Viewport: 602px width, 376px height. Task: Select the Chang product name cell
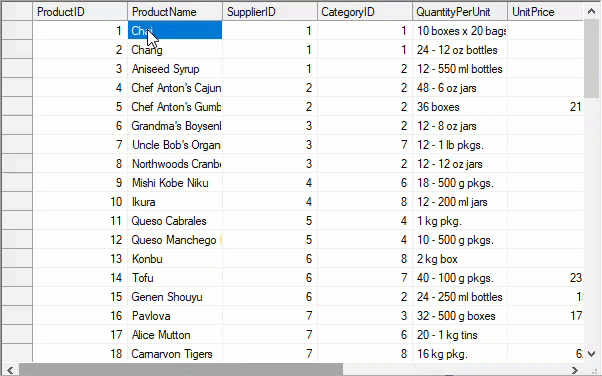coord(175,50)
